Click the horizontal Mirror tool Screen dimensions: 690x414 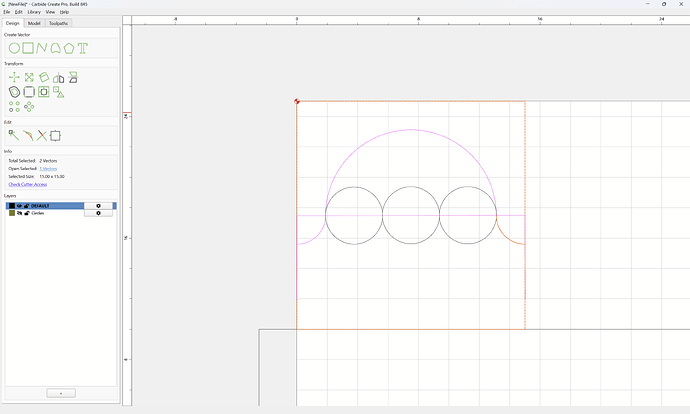pos(59,78)
